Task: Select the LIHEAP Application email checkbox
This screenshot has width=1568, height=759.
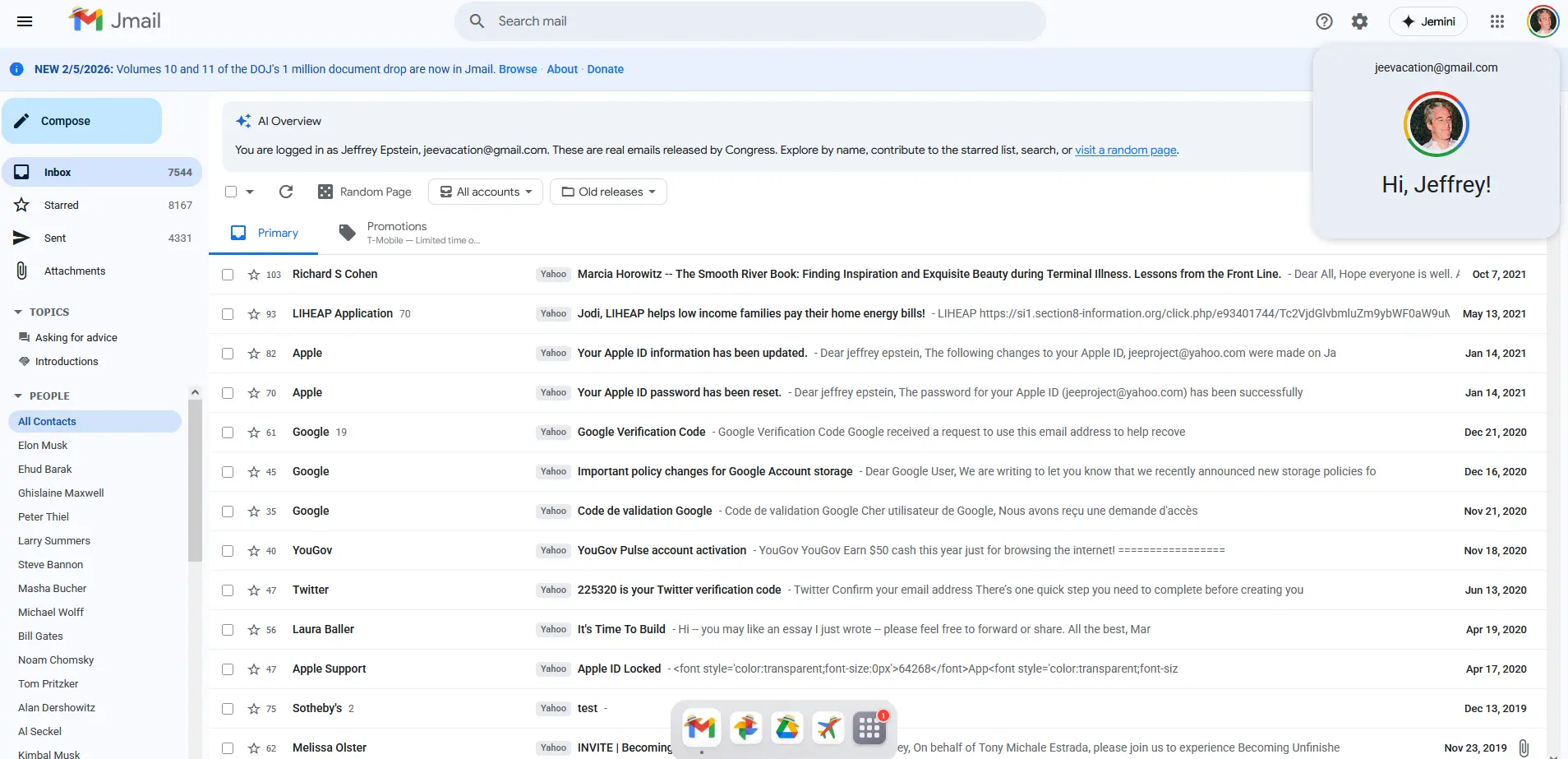Action: tap(228, 314)
